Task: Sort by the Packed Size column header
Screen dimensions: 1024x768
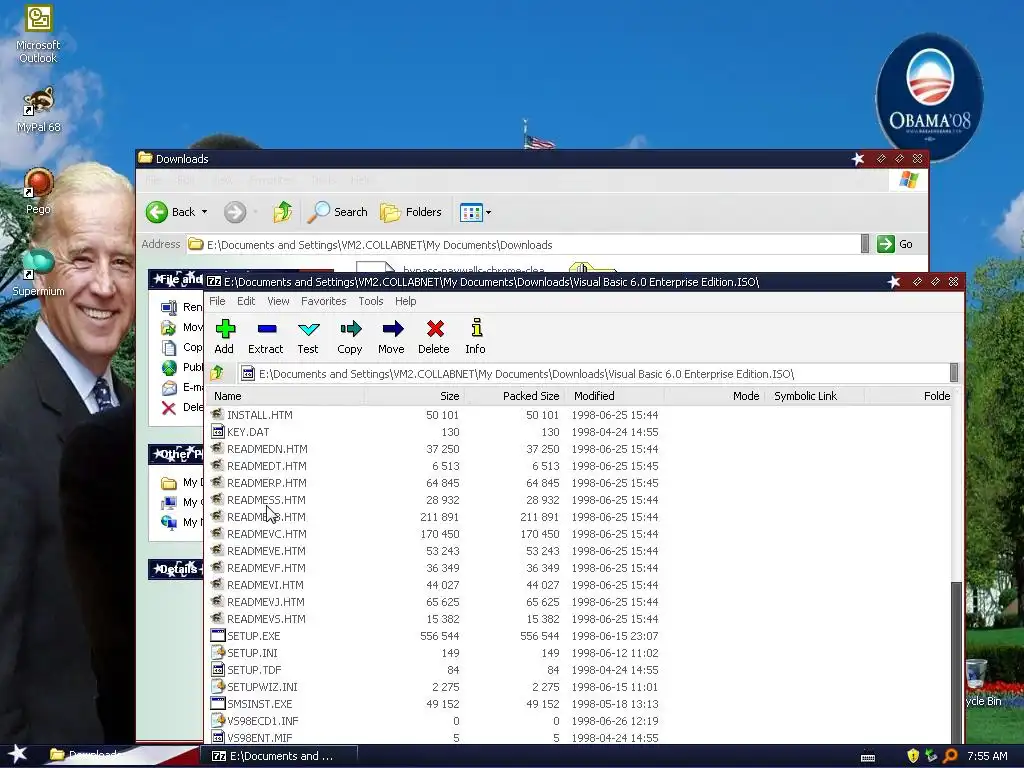Action: coord(515,396)
